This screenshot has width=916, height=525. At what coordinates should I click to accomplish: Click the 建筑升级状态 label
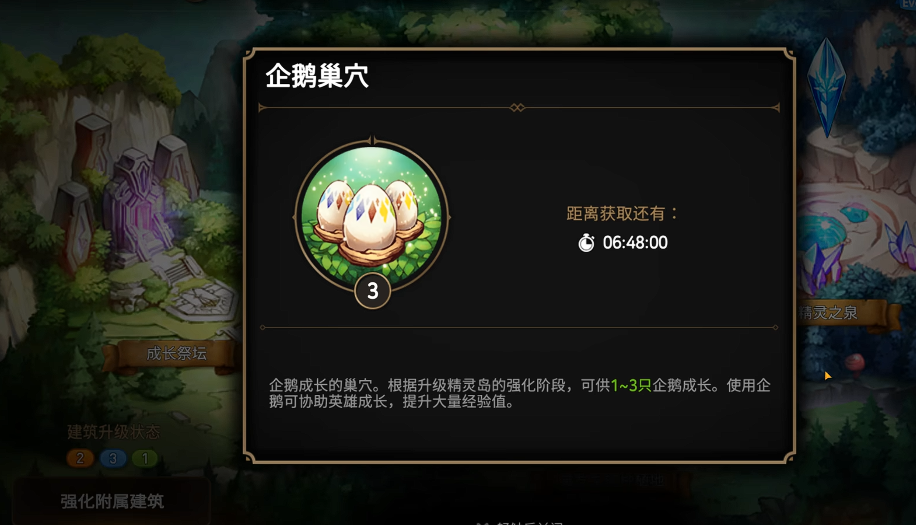(x=113, y=432)
